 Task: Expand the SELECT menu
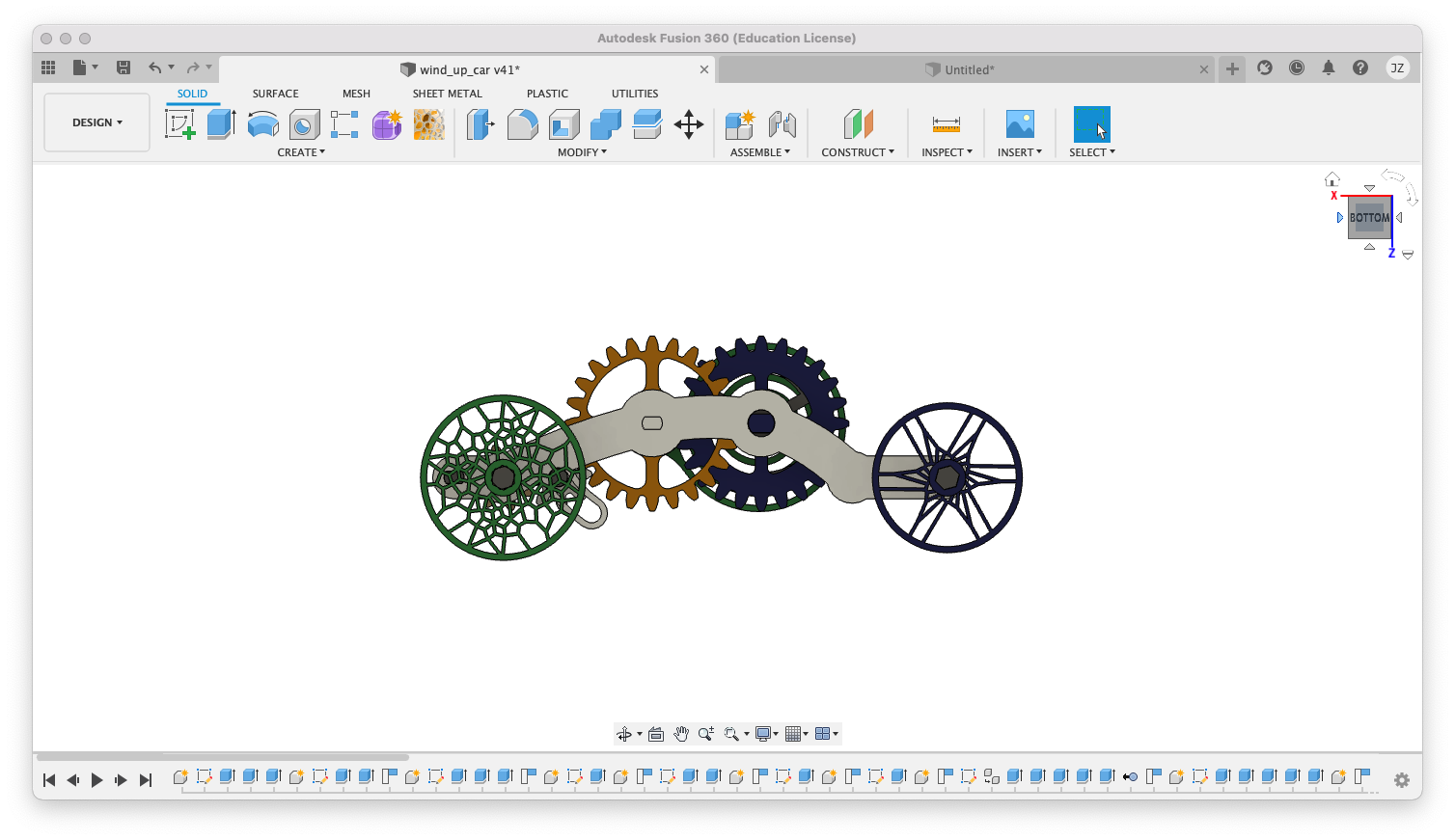(1092, 152)
